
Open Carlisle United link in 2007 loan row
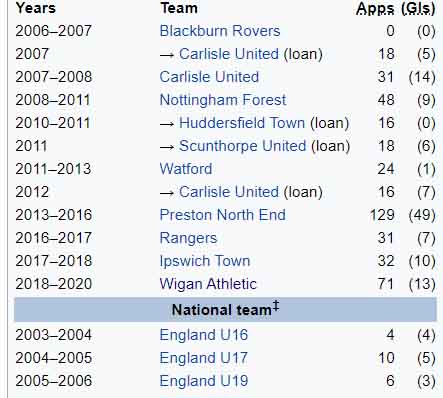tap(229, 54)
